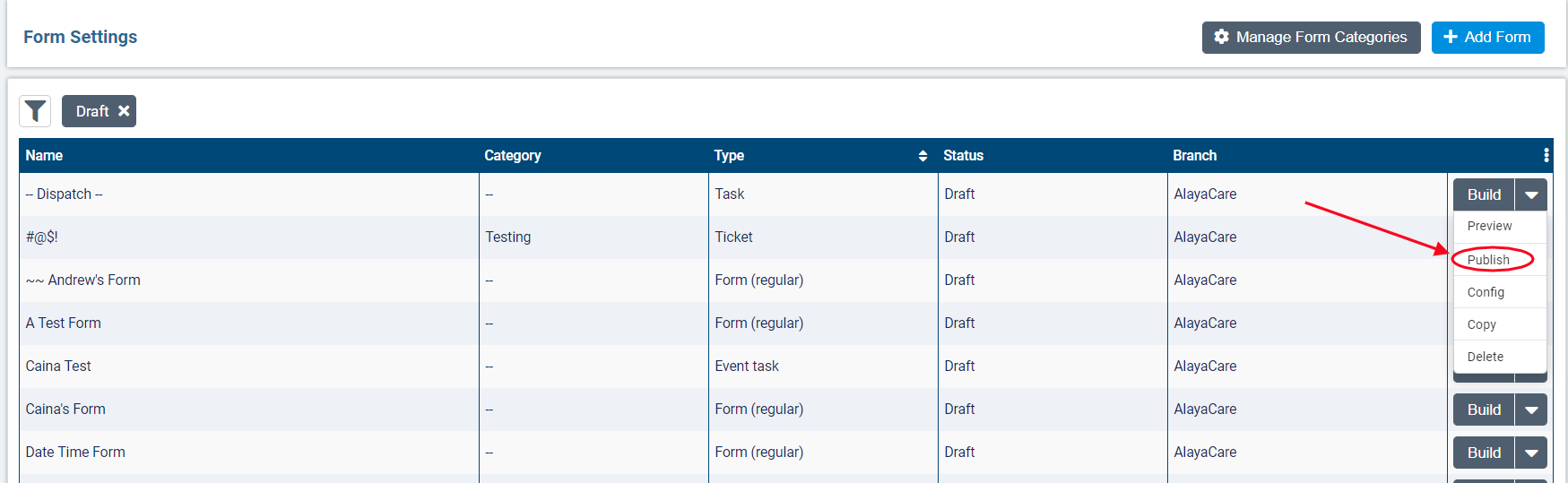Click the Form Settings page title

[81, 38]
